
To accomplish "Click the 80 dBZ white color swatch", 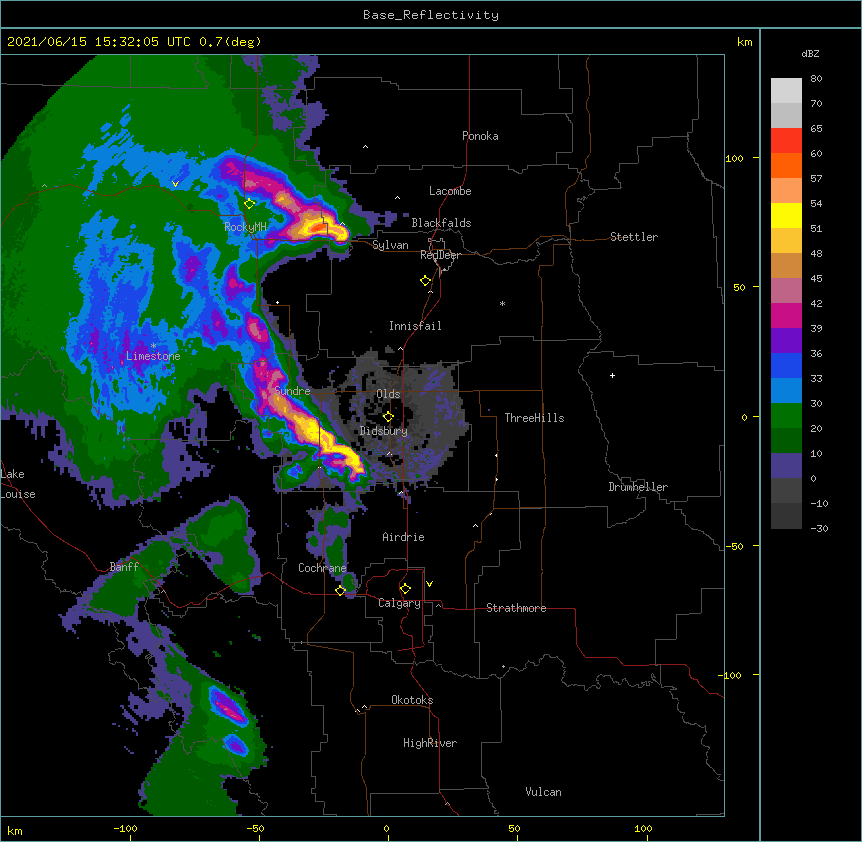I will (x=786, y=91).
